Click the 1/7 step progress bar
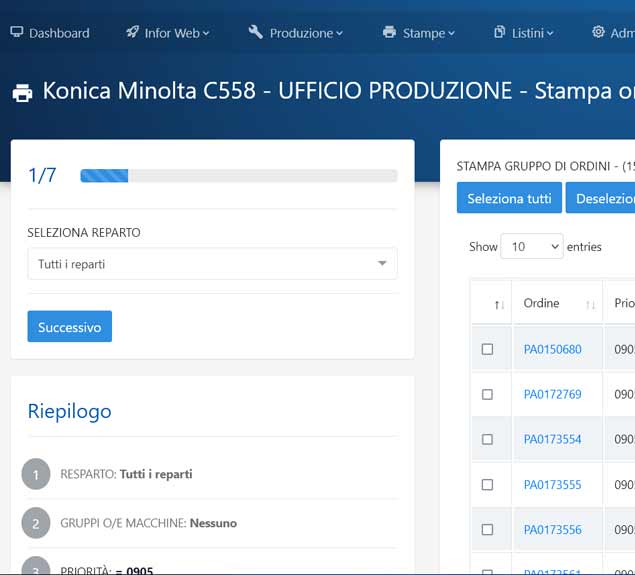This screenshot has width=635, height=575. click(239, 176)
